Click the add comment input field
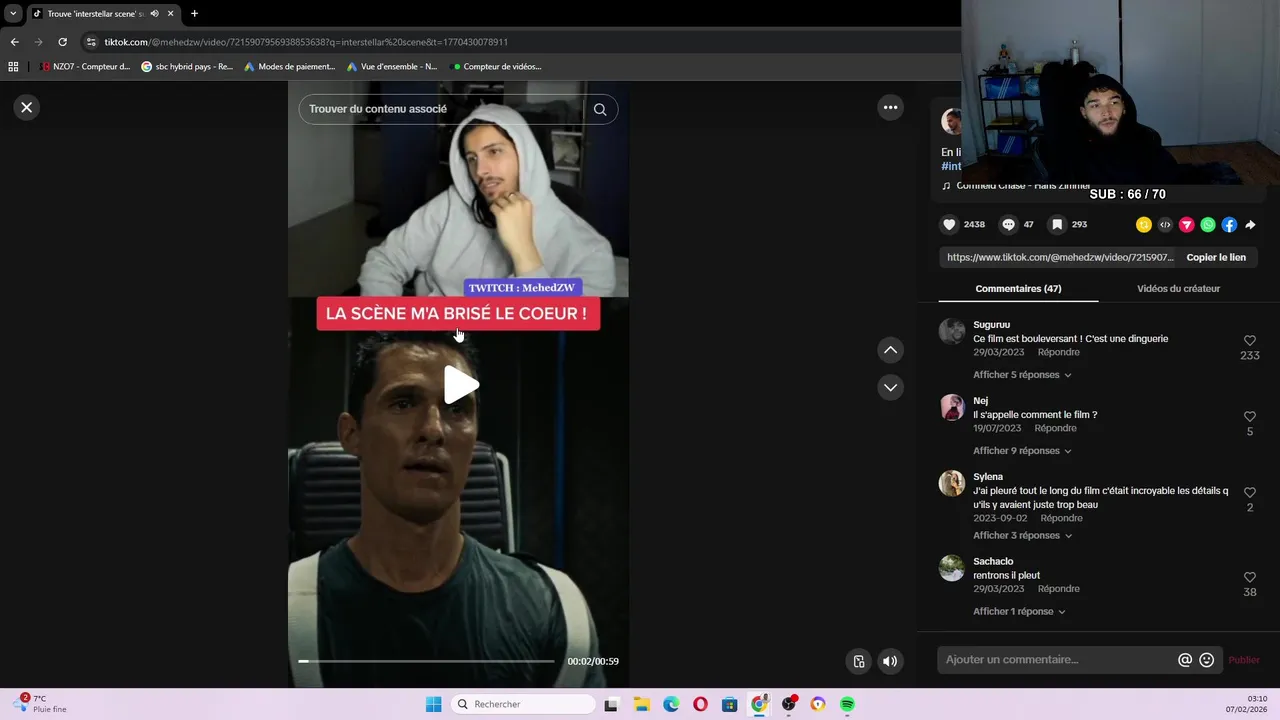Viewport: 1280px width, 720px height. pos(1058,660)
